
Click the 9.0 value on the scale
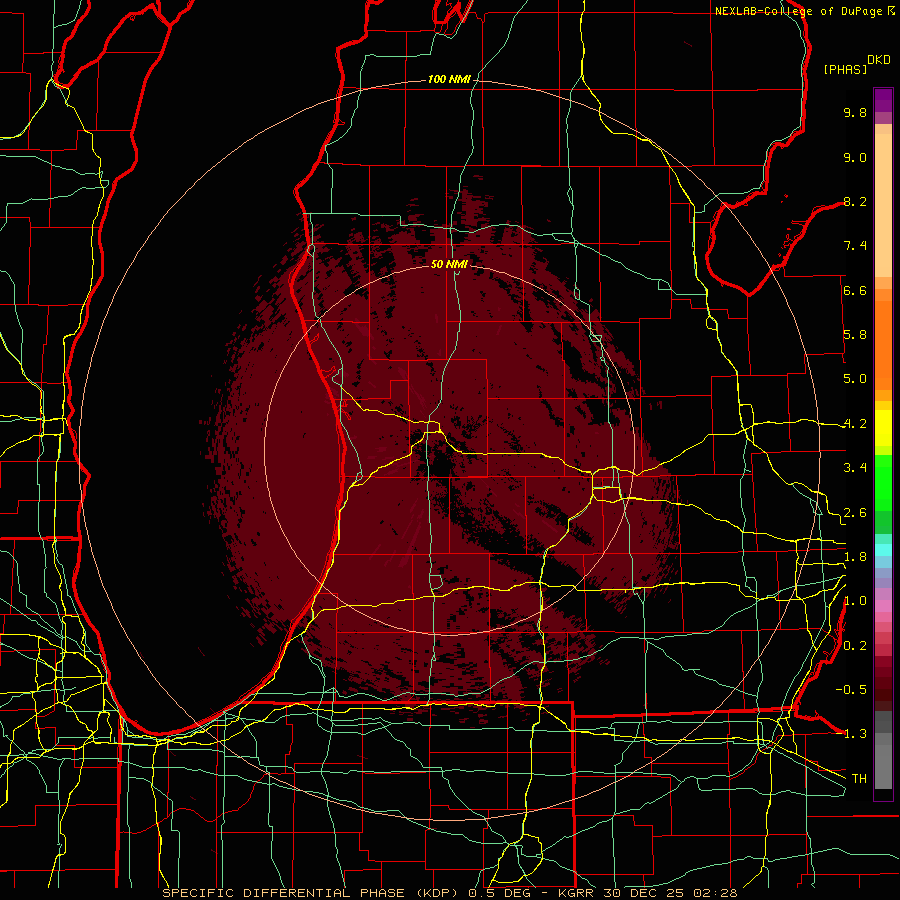tap(855, 157)
